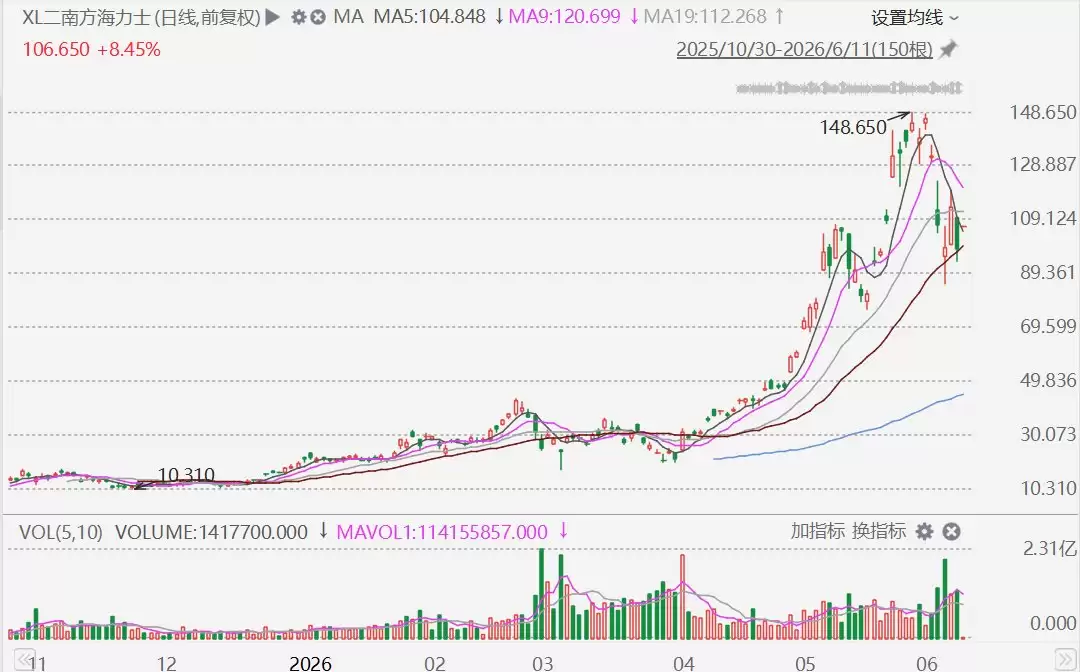Select the MA9:120.699 label
Screen dimensions: 1080x672
[564, 17]
